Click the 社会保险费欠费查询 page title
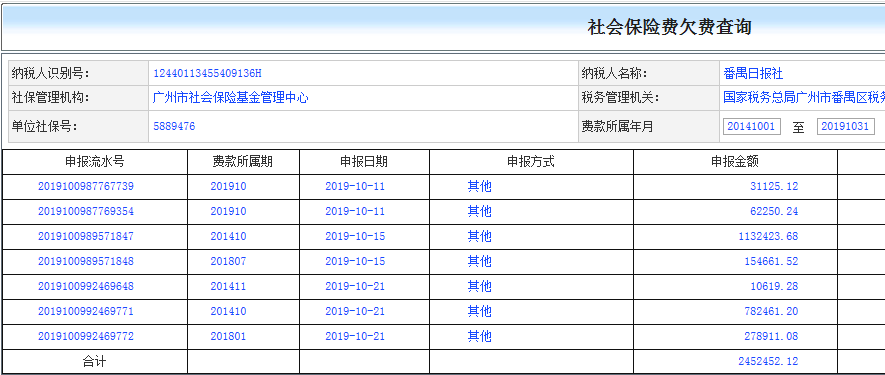This screenshot has width=885, height=375. (669, 27)
